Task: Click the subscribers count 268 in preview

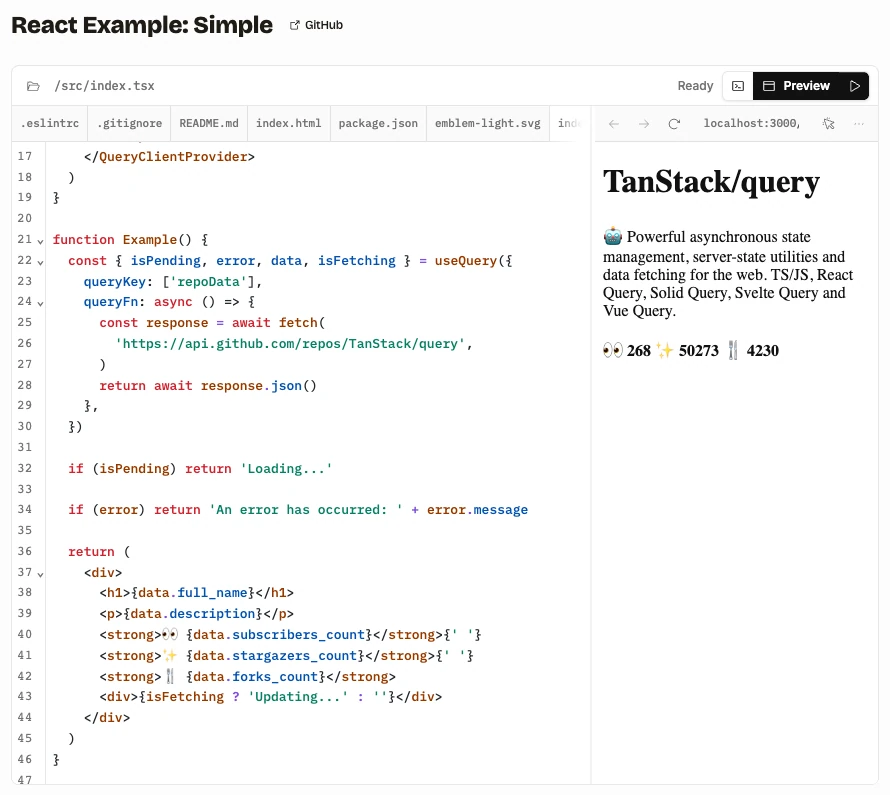Action: (x=639, y=351)
